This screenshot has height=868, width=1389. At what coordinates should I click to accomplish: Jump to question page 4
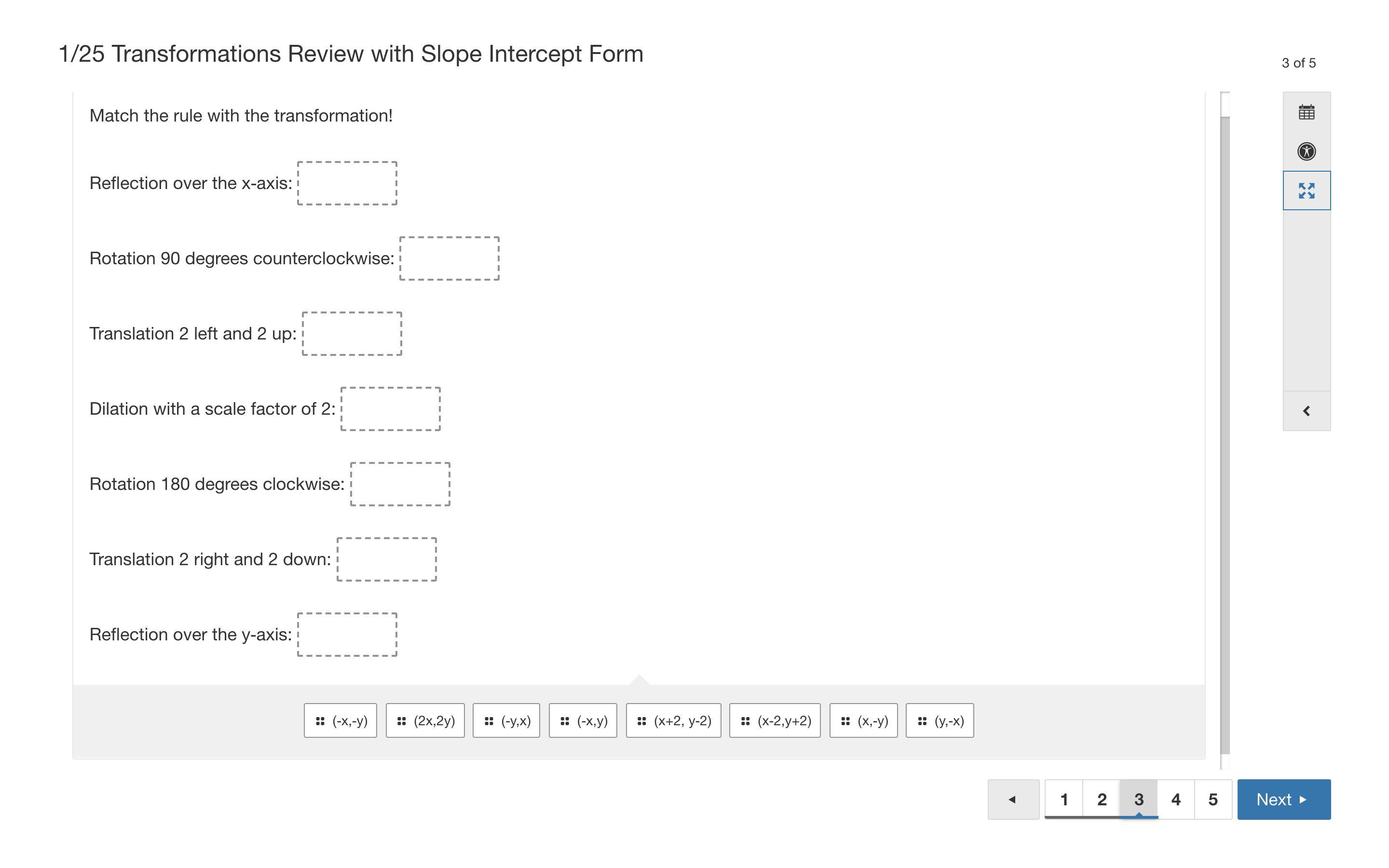tap(1175, 799)
